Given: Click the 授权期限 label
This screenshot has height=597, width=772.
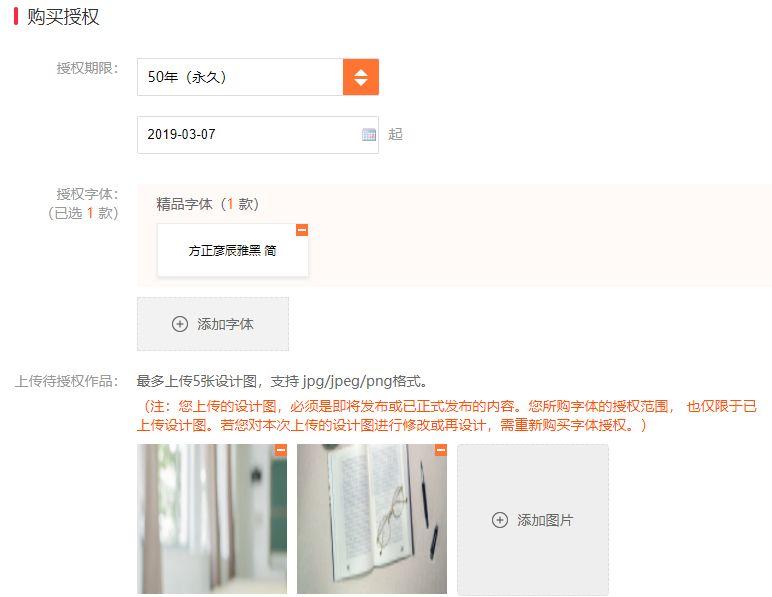Looking at the screenshot, I should (87, 68).
